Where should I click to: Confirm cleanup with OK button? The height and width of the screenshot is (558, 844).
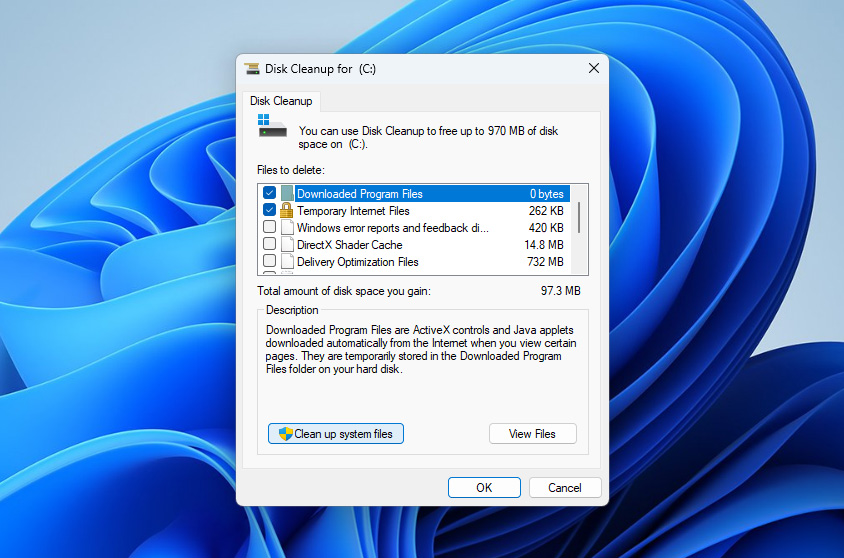(x=484, y=488)
